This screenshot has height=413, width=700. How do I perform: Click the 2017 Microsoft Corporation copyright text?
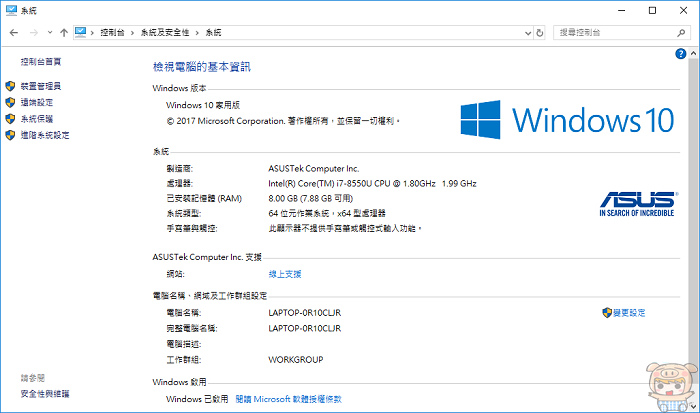coord(283,121)
